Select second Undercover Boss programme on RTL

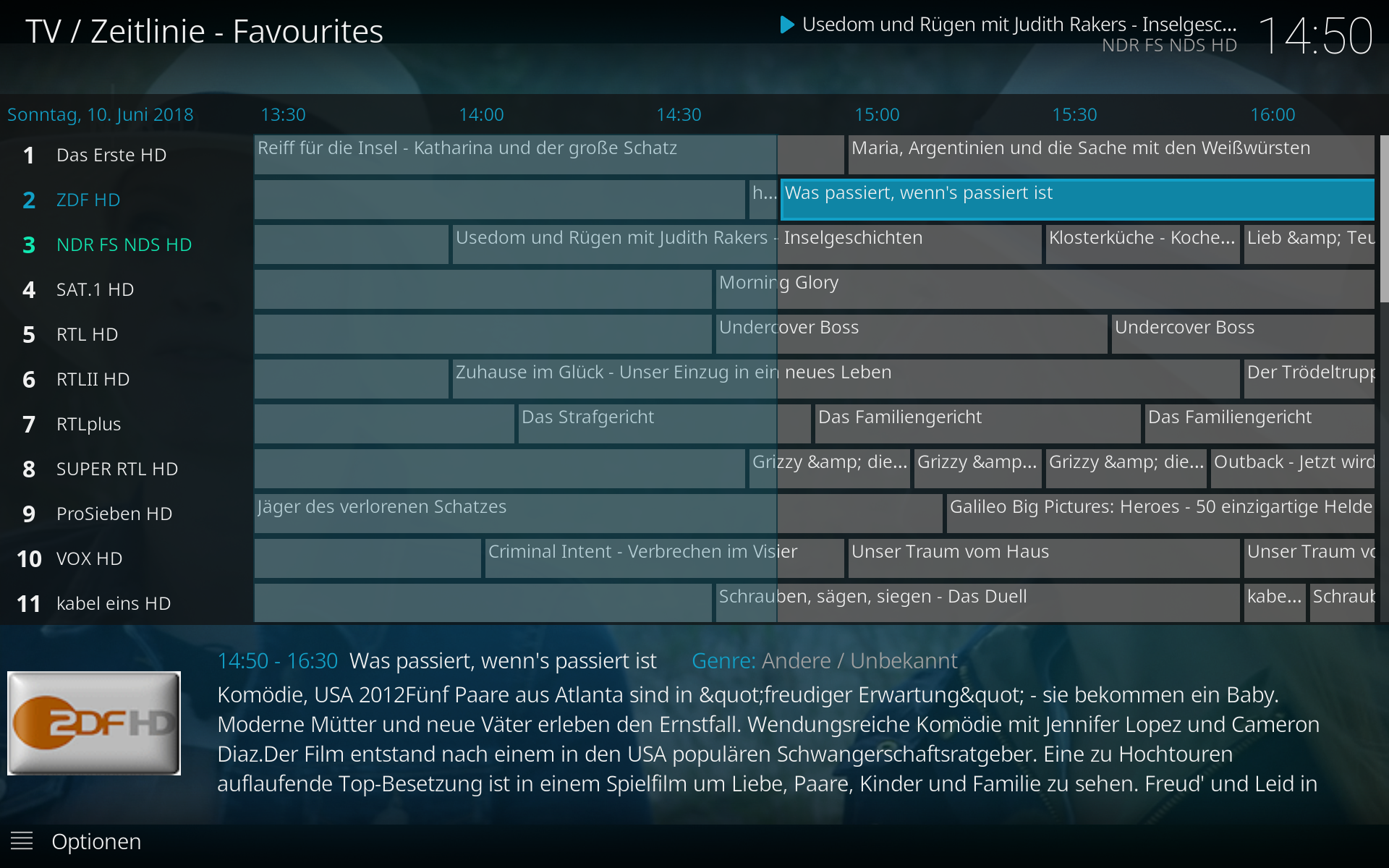[1241, 334]
